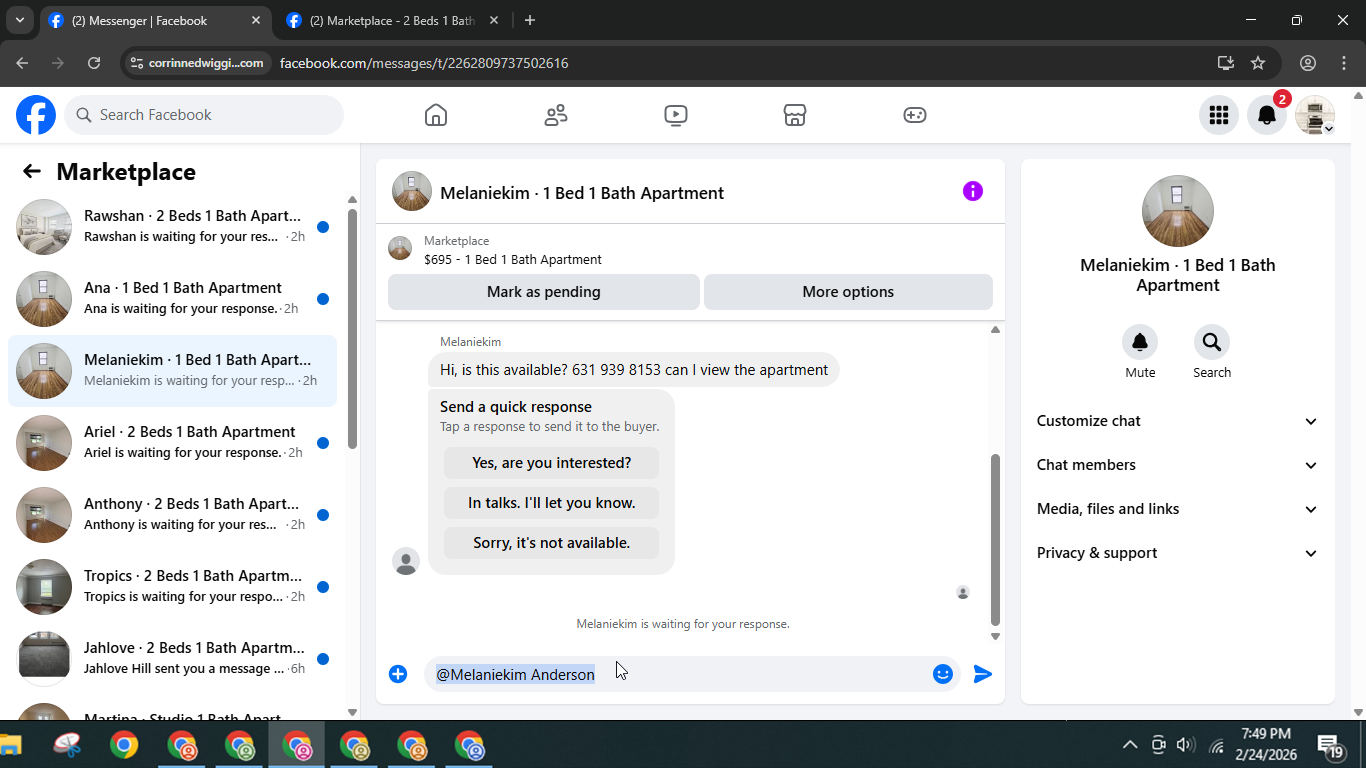1366x768 pixels.
Task: Send quick response Yes, are you interested?
Action: [551, 463]
